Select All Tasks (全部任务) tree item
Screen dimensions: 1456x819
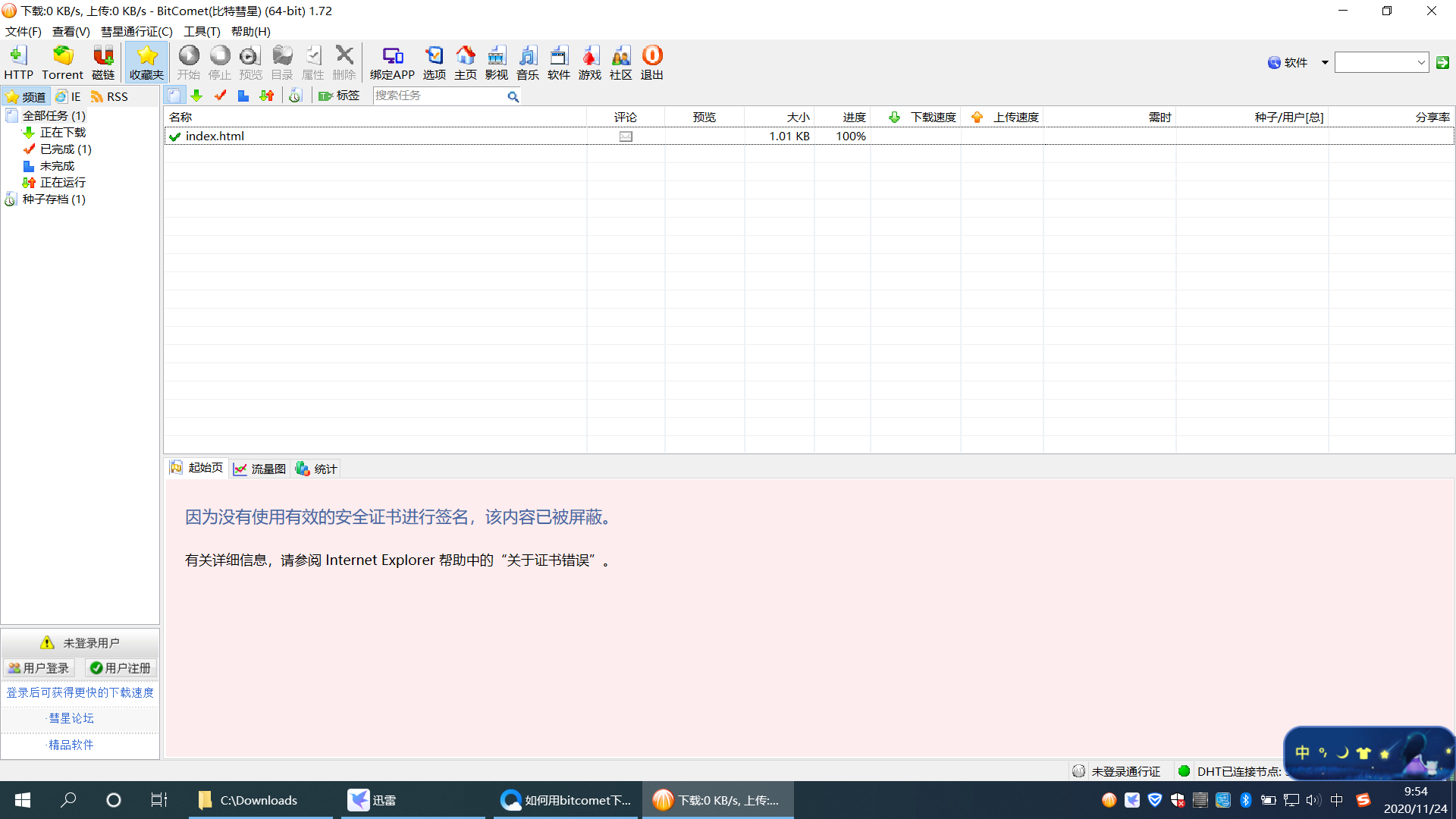47,115
